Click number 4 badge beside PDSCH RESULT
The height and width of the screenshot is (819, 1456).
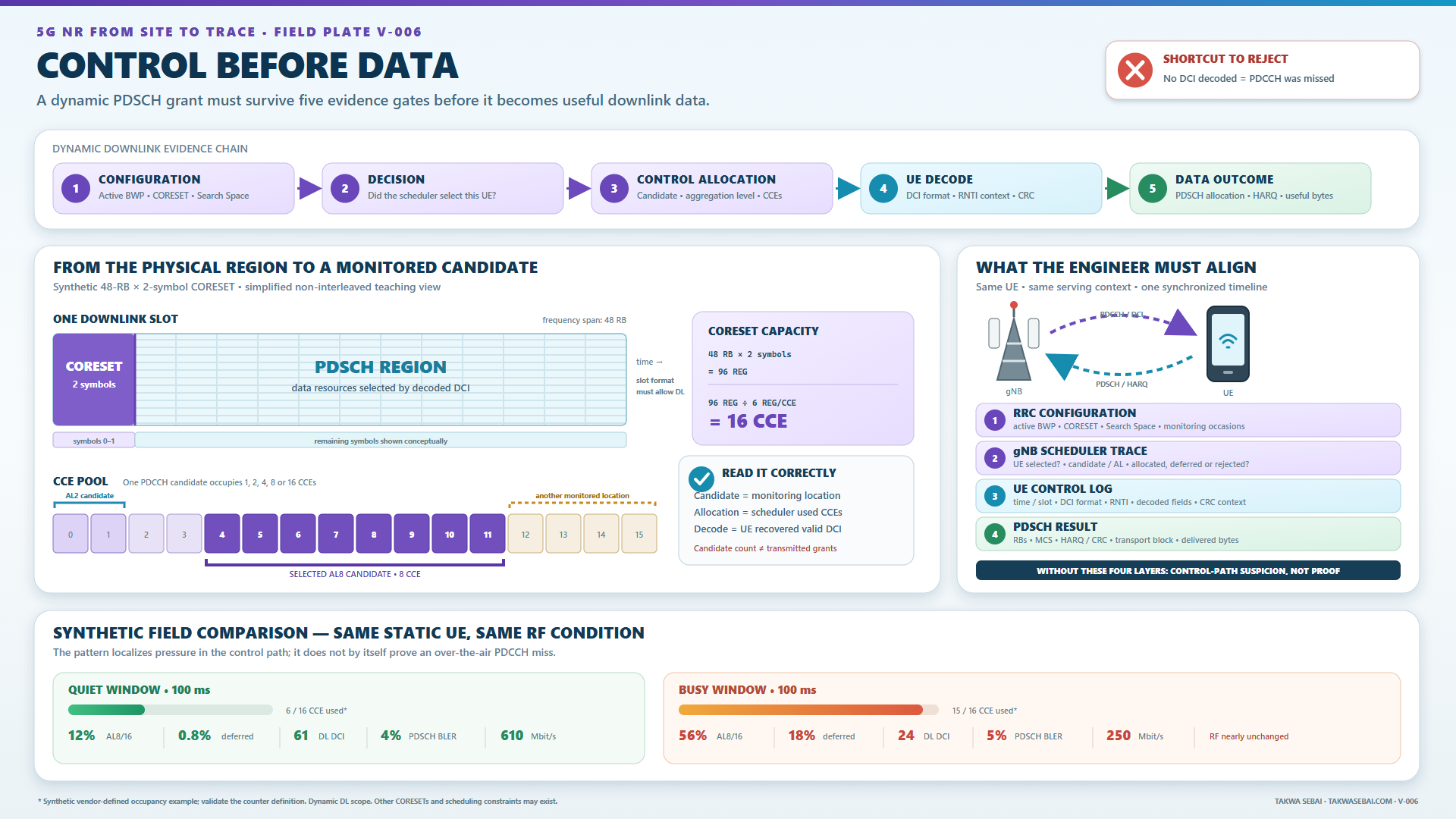(x=995, y=534)
